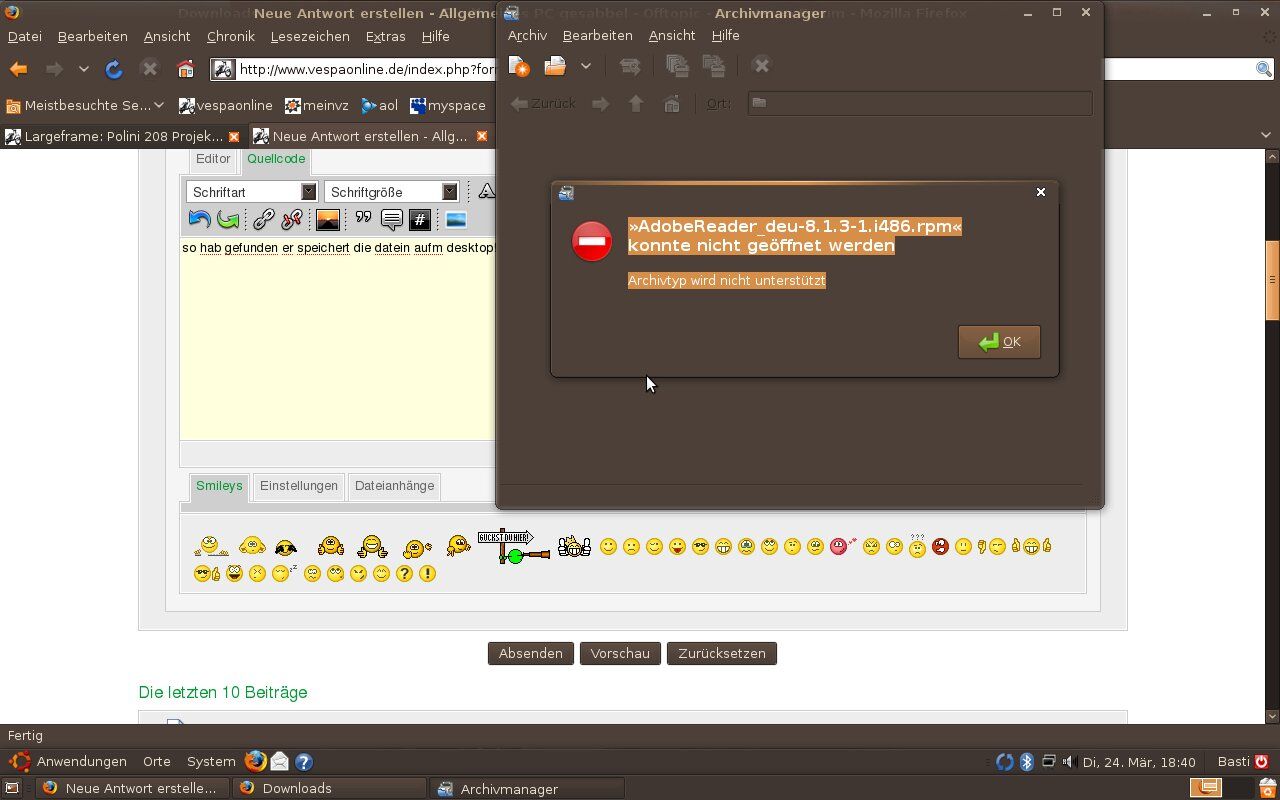Viewport: 1280px width, 800px height.
Task: Open the Archiv menu in Archivmanager
Action: tap(527, 35)
